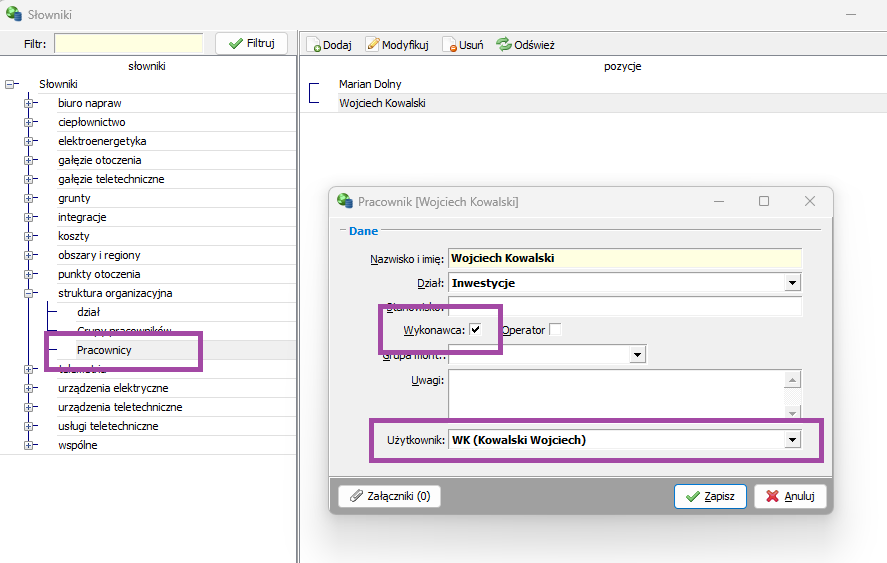The width and height of the screenshot is (887, 563).
Task: Open the Grupa mont. dropdown arrow
Action: [x=637, y=354]
